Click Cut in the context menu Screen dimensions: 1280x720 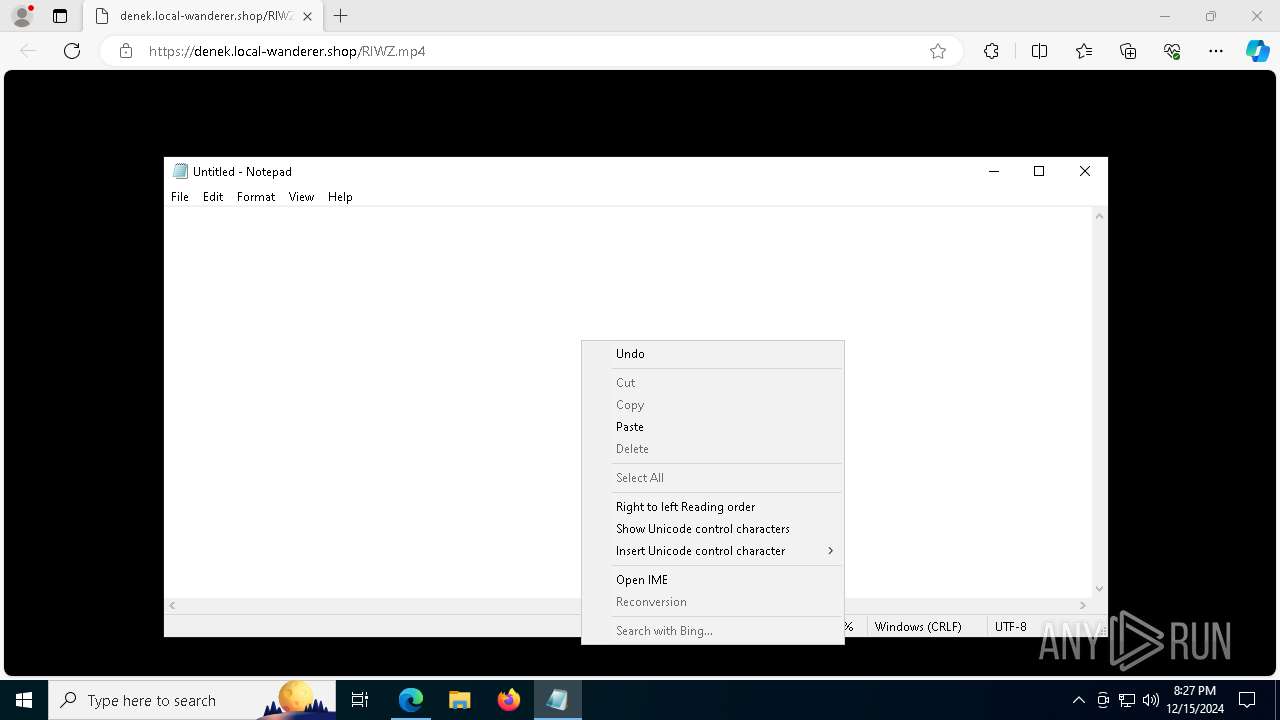pos(713,383)
